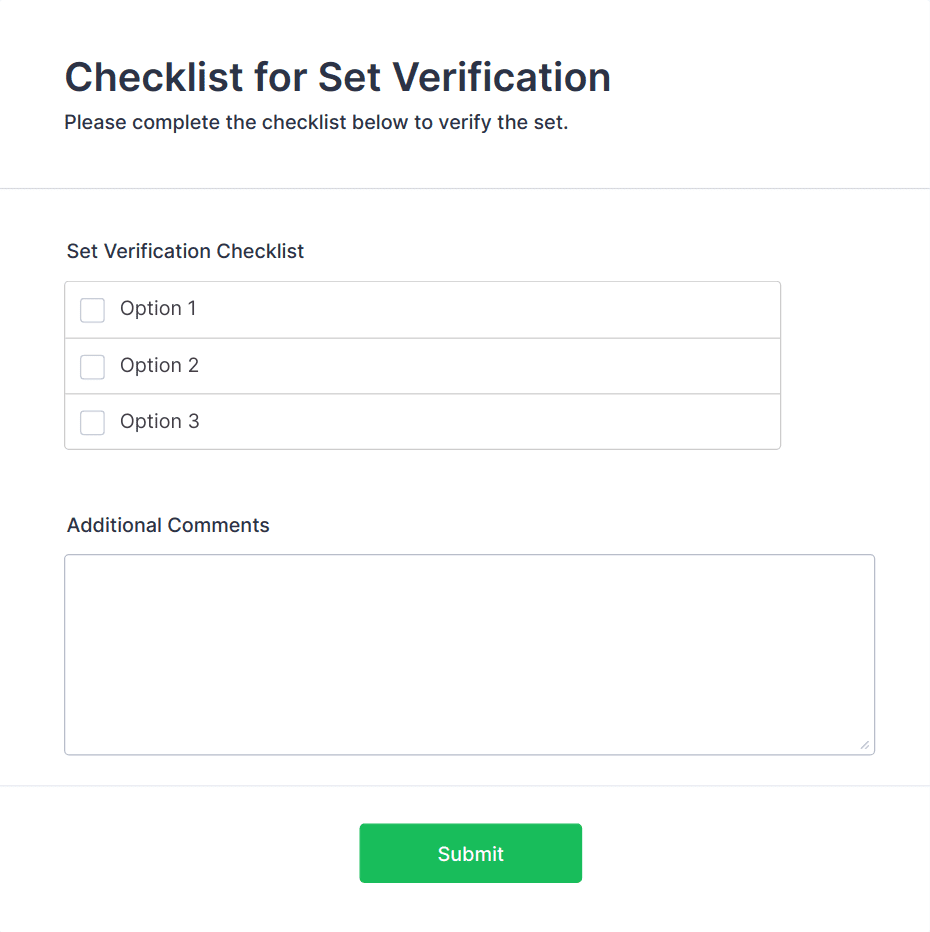Click the 'Checklist for Set Verification' heading
930x932 pixels.
[337, 77]
